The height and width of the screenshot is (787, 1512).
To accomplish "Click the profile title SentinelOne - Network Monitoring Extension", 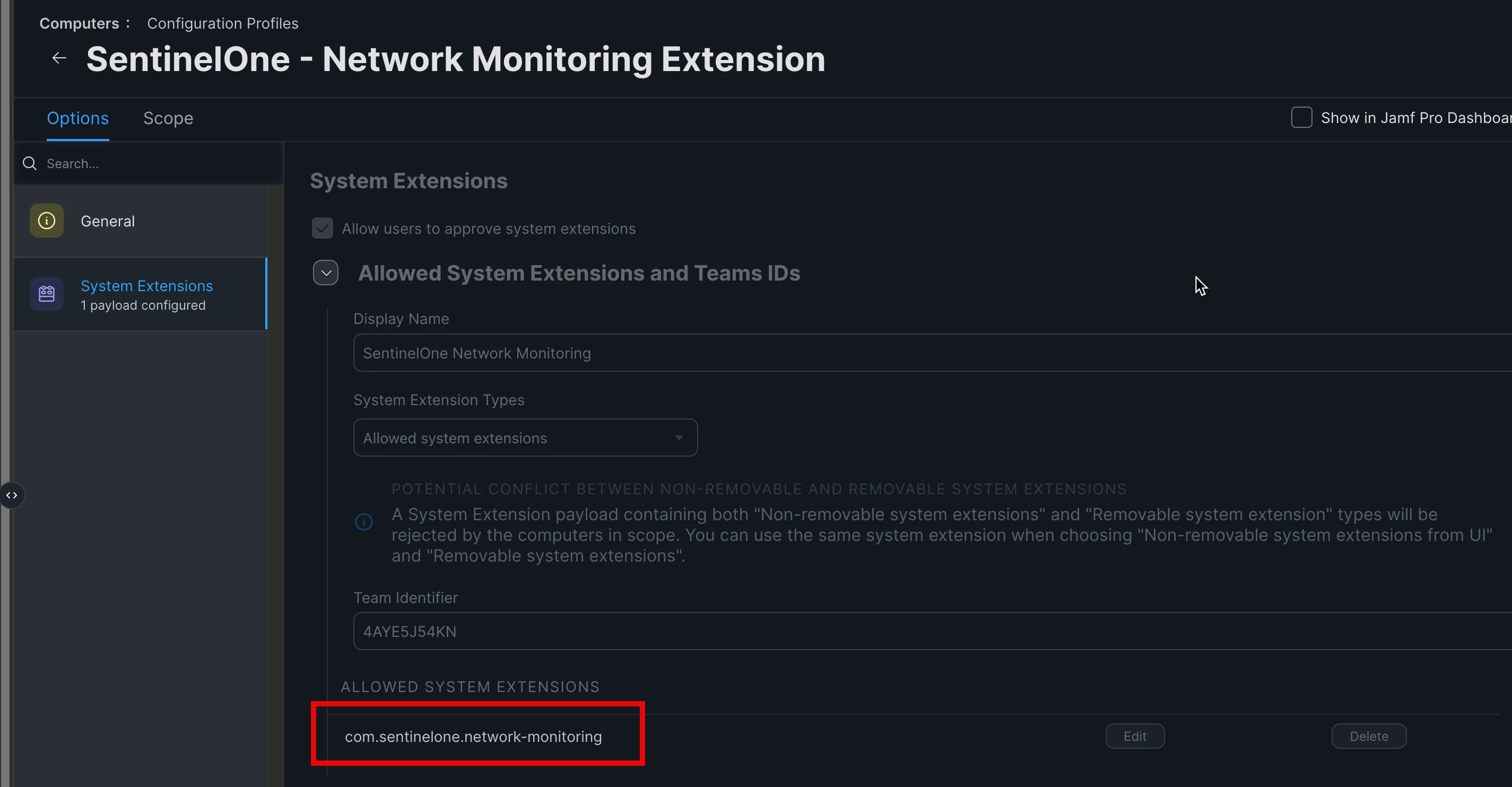I will point(456,59).
